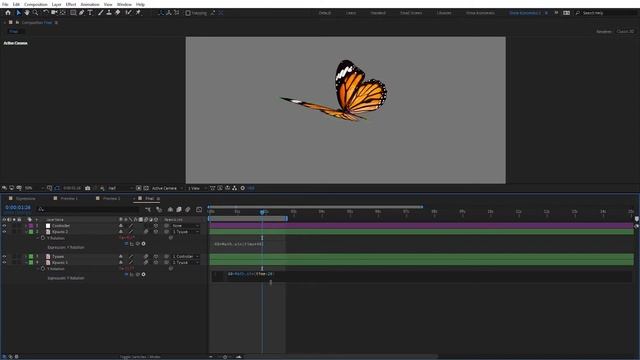Image resolution: width=640 pixels, height=360 pixels.
Task: Click the Draft 3D icon in the timeline header
Action: coord(159,209)
